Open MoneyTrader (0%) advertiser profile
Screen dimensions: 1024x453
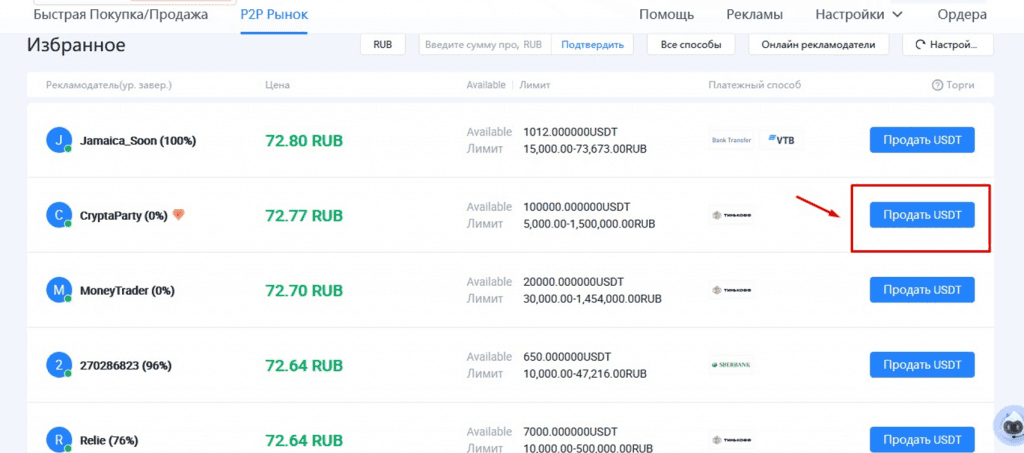[127, 290]
